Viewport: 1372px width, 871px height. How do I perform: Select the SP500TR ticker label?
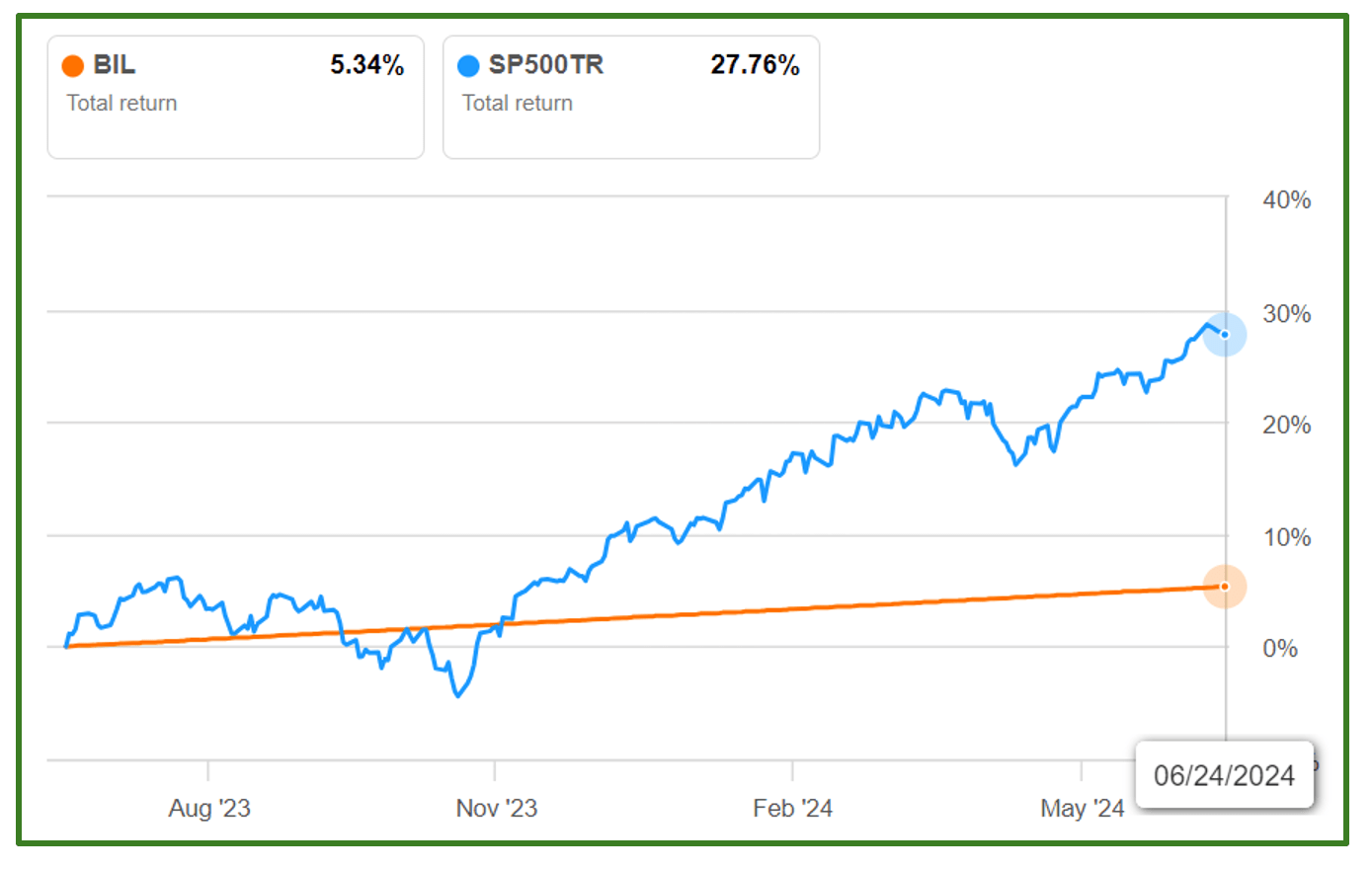(545, 65)
